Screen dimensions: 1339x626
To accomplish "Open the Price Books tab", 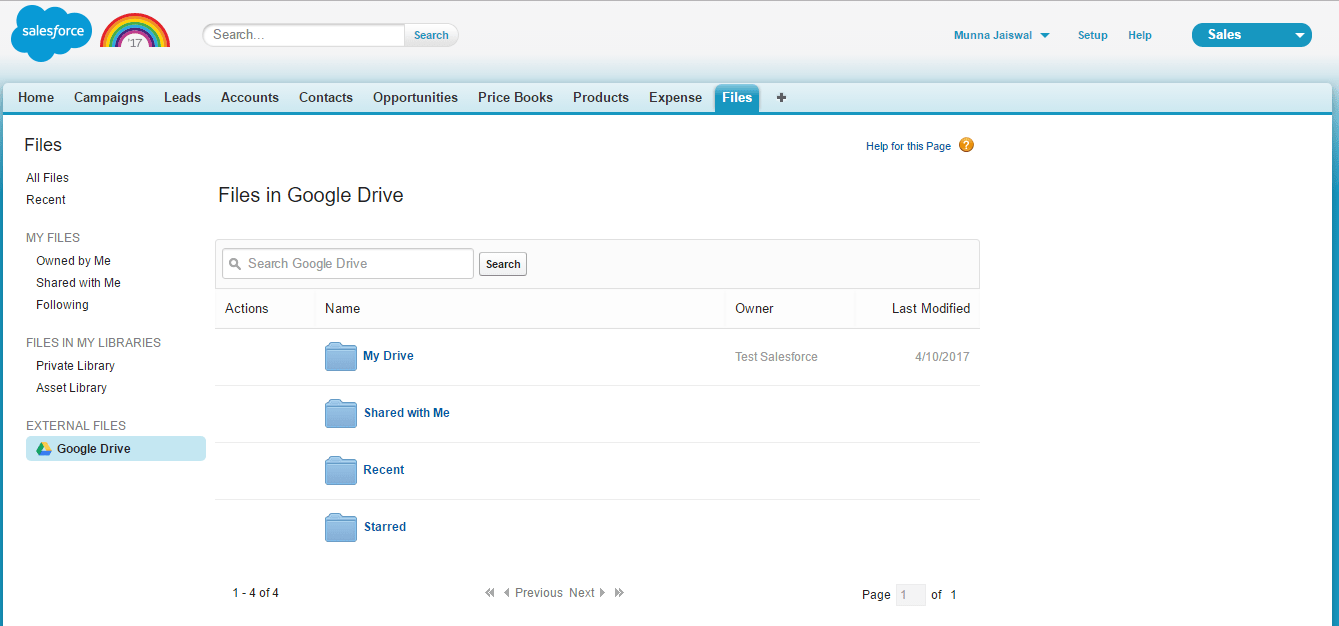I will 515,97.
